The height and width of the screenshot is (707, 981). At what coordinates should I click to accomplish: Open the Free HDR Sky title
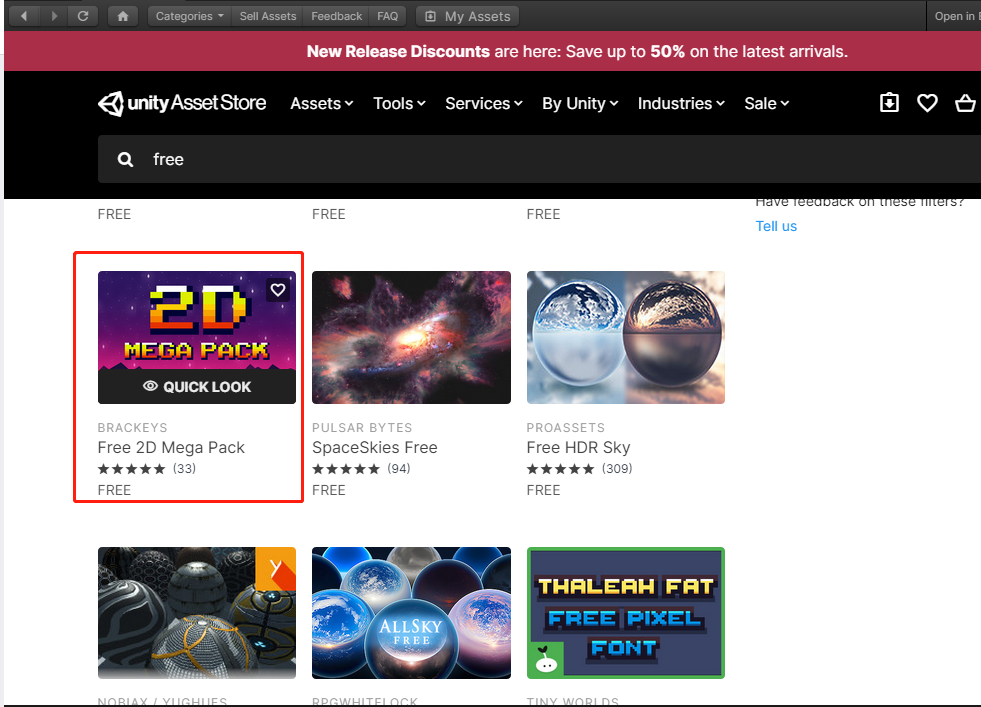click(578, 447)
